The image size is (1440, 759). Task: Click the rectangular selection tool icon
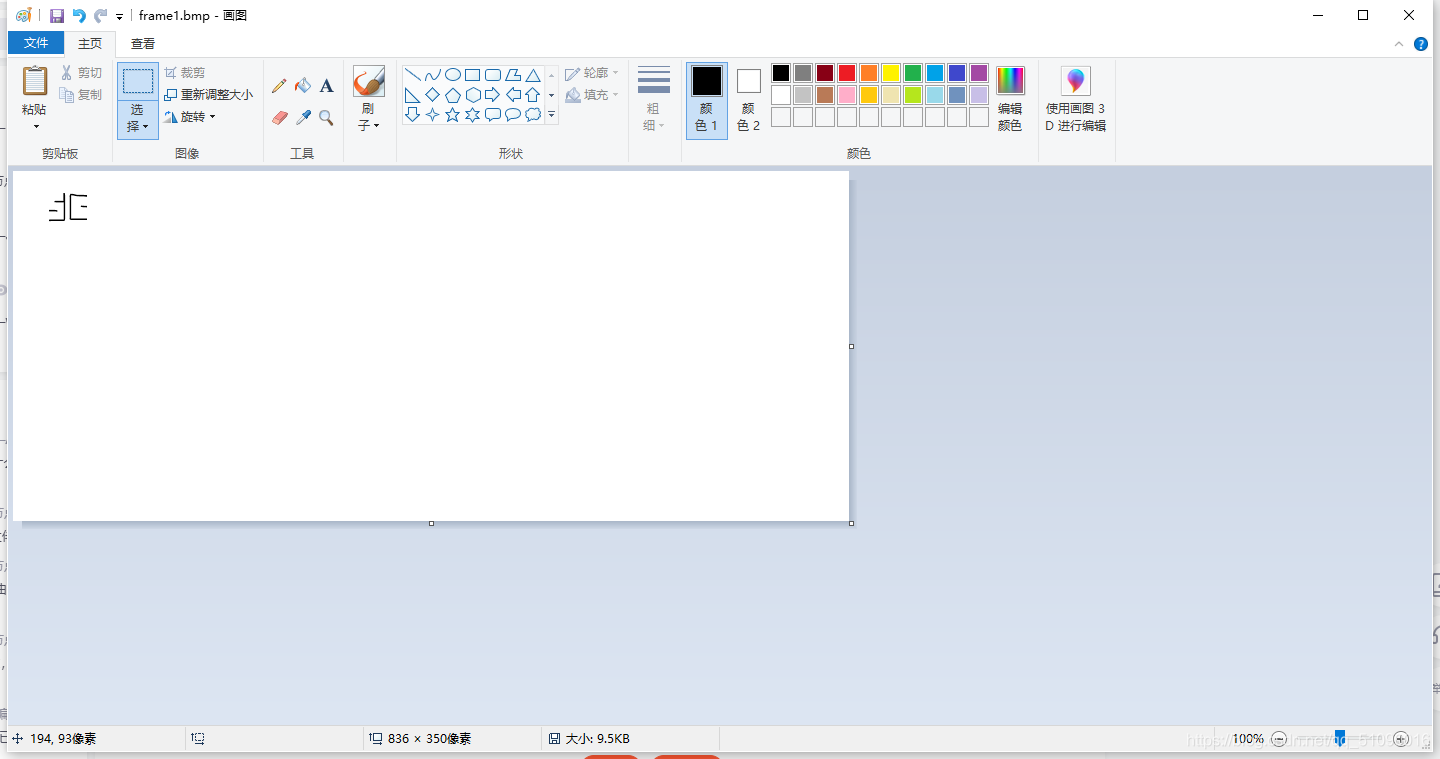click(x=138, y=81)
